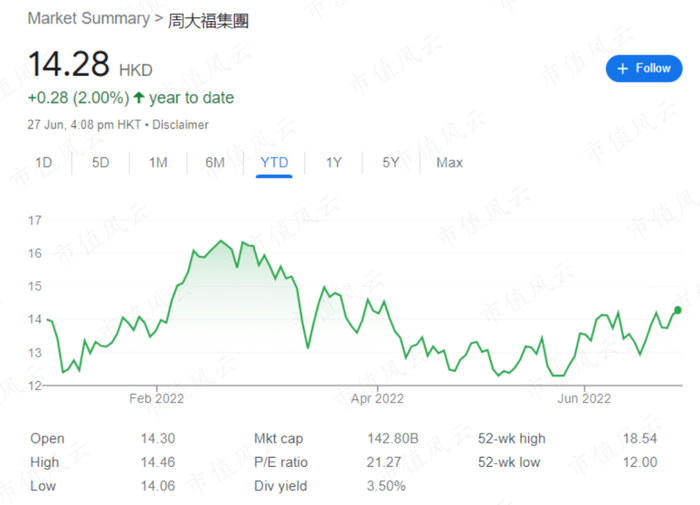Follow the 周大福集團 stock
This screenshot has width=700, height=505.
[x=644, y=68]
